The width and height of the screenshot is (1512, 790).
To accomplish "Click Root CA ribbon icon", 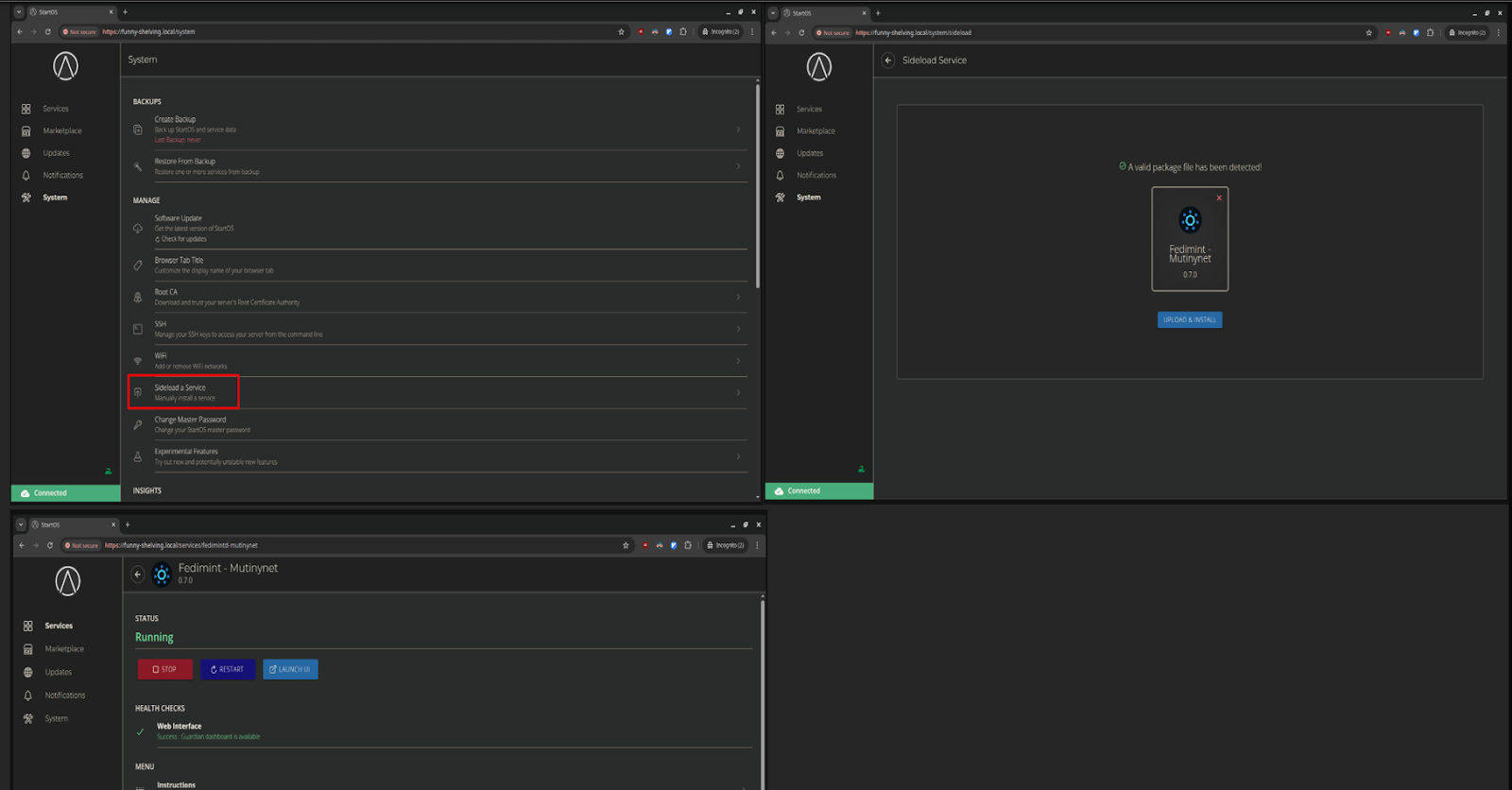I will (x=138, y=297).
